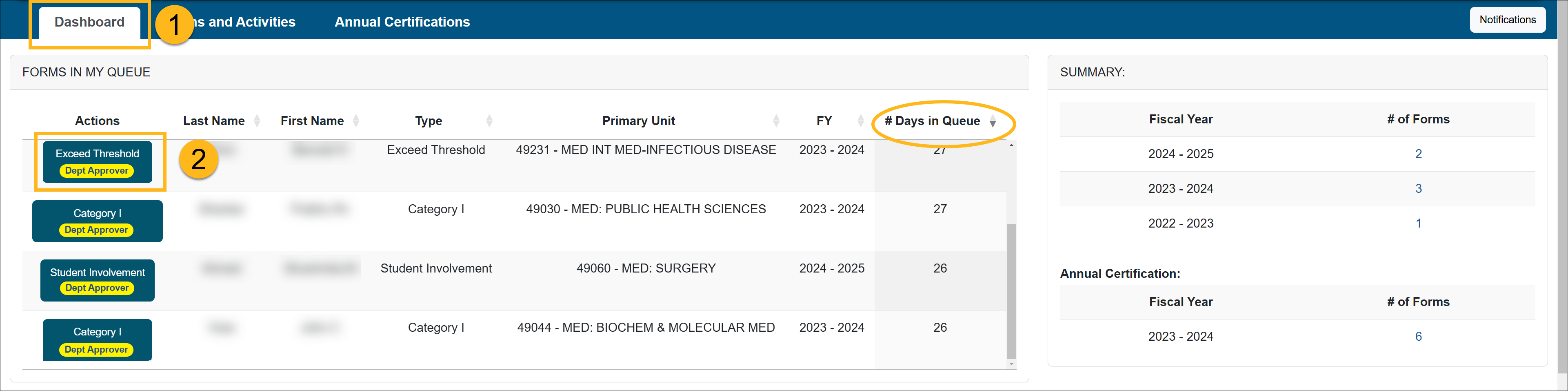
Task: Sort table by First Name column
Action: tap(356, 121)
